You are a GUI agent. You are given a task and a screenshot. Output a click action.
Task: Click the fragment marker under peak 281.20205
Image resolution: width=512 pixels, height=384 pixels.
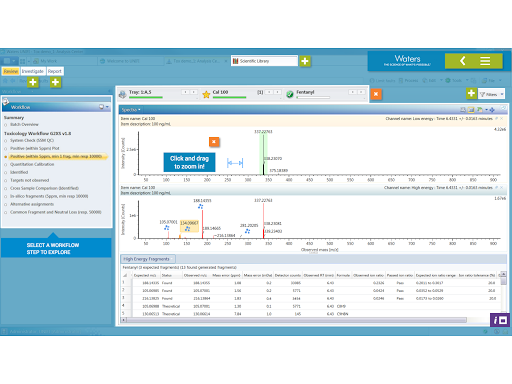(x=247, y=231)
